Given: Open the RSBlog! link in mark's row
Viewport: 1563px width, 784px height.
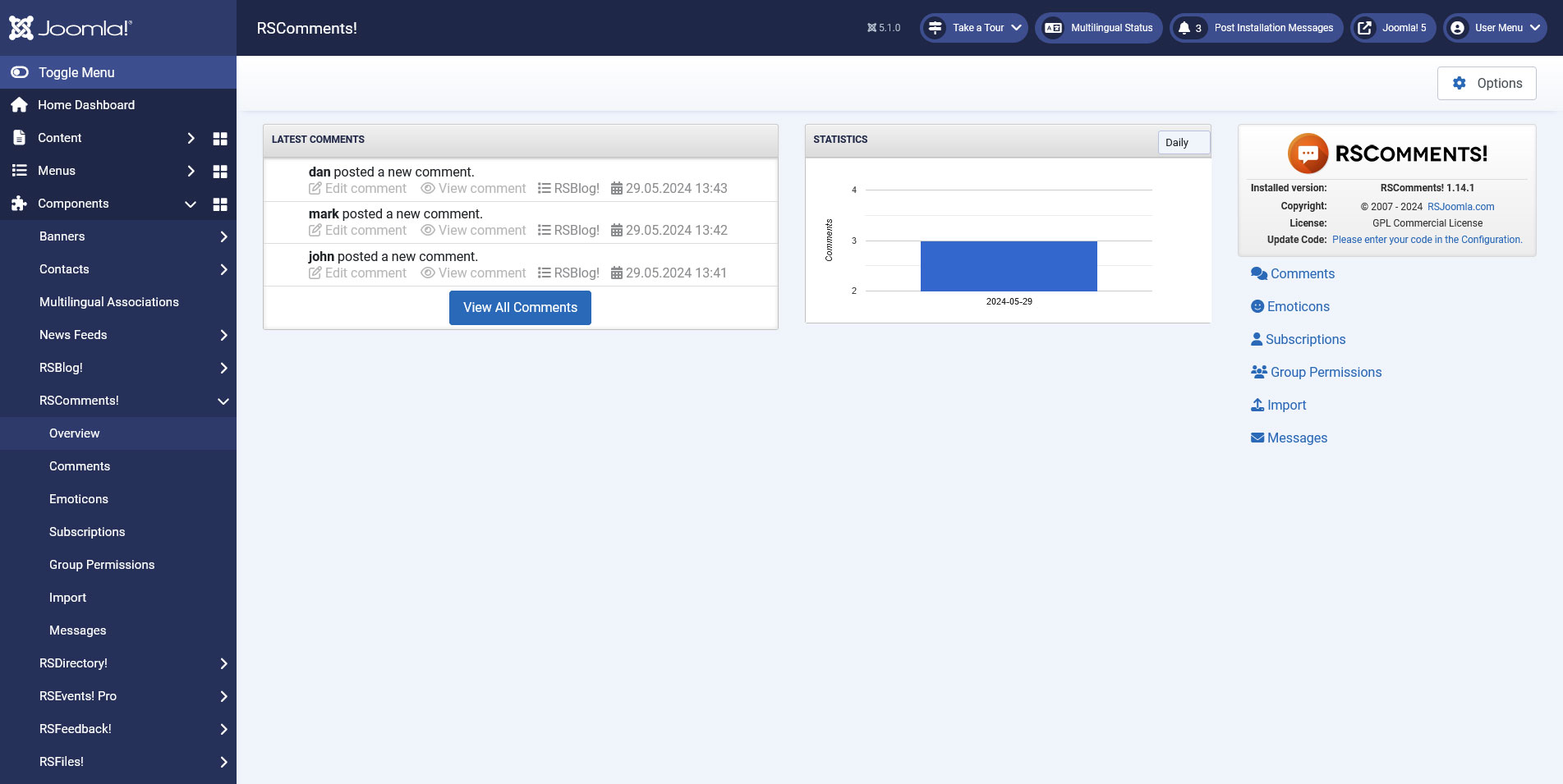Looking at the screenshot, I should coord(568,231).
